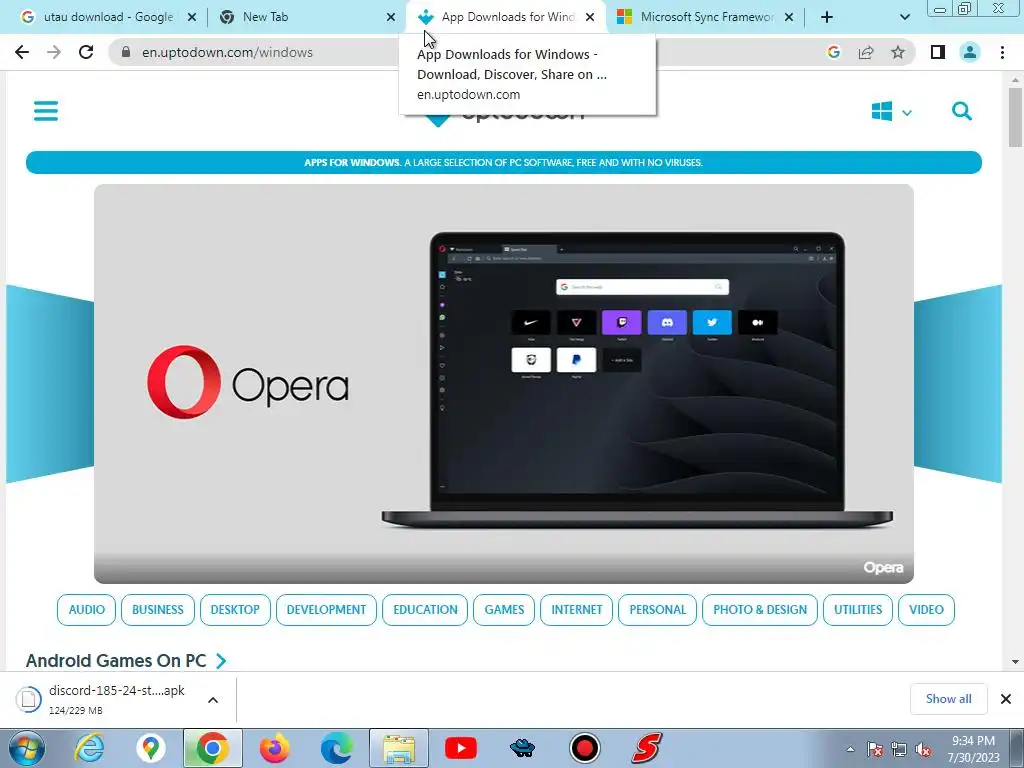The height and width of the screenshot is (768, 1024).
Task: Select the App Downloads for Windows tab
Action: click(x=506, y=17)
